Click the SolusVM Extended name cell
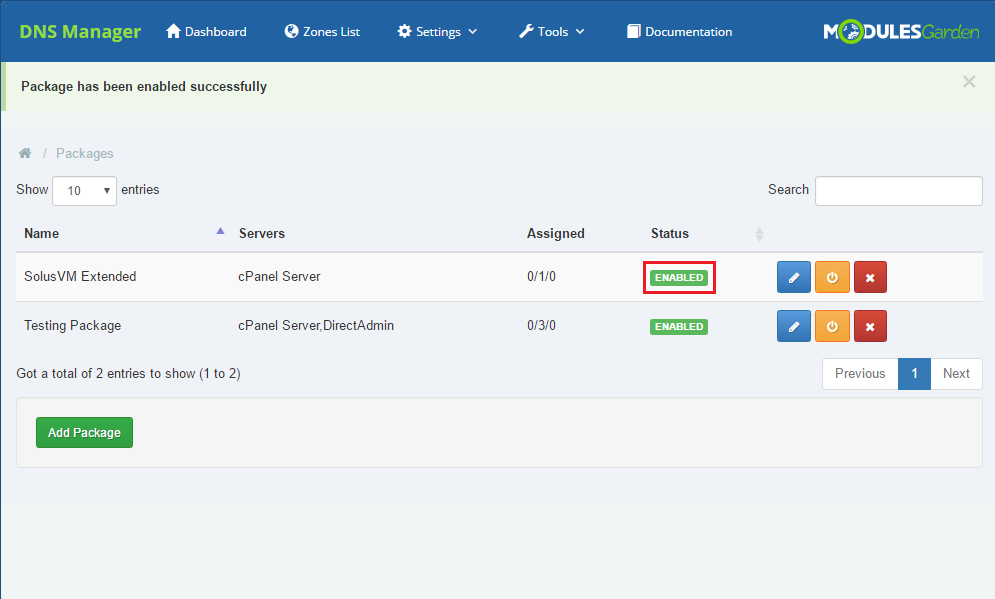 click(x=80, y=276)
